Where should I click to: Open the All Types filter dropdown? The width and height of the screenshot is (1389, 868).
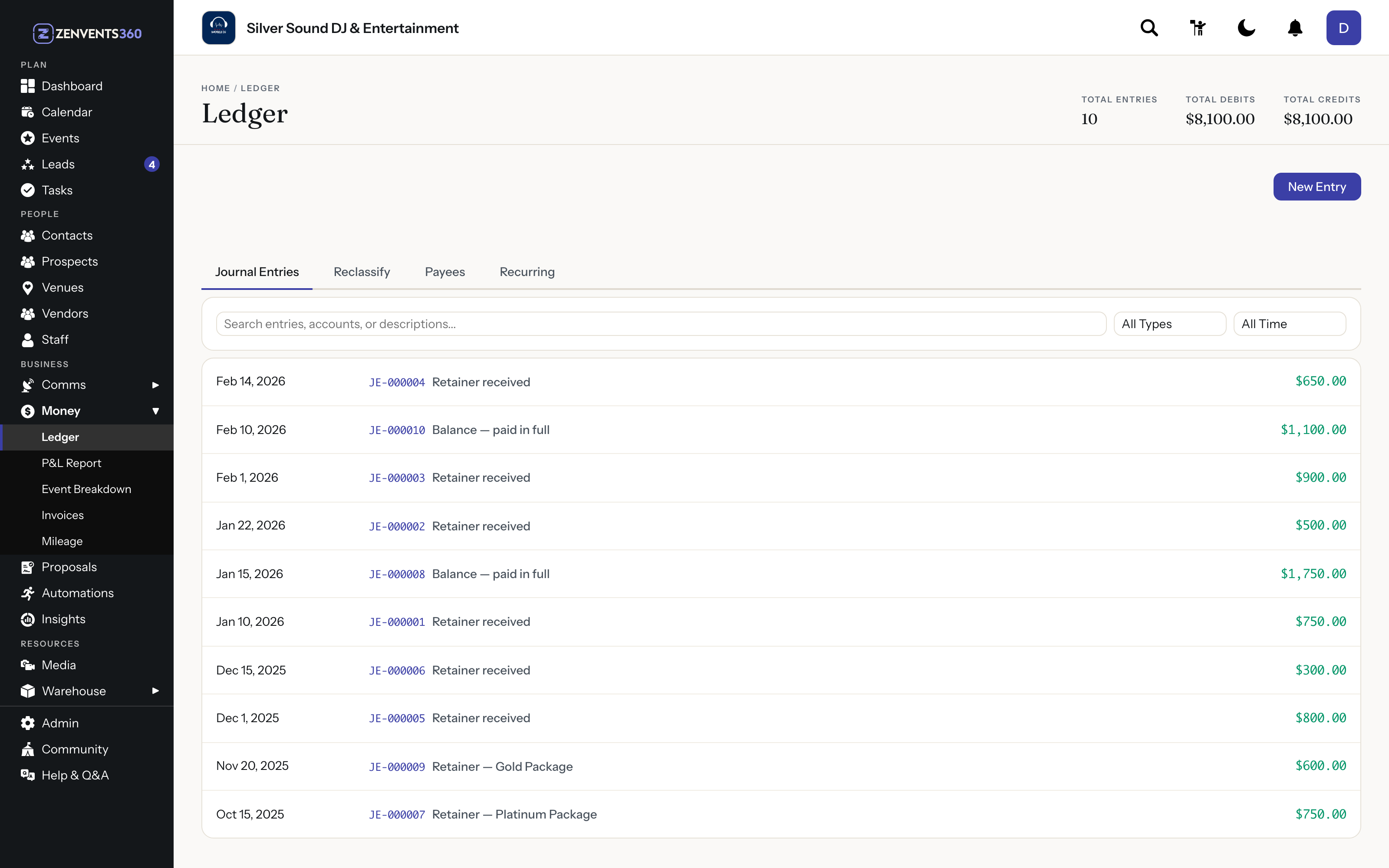point(1170,324)
